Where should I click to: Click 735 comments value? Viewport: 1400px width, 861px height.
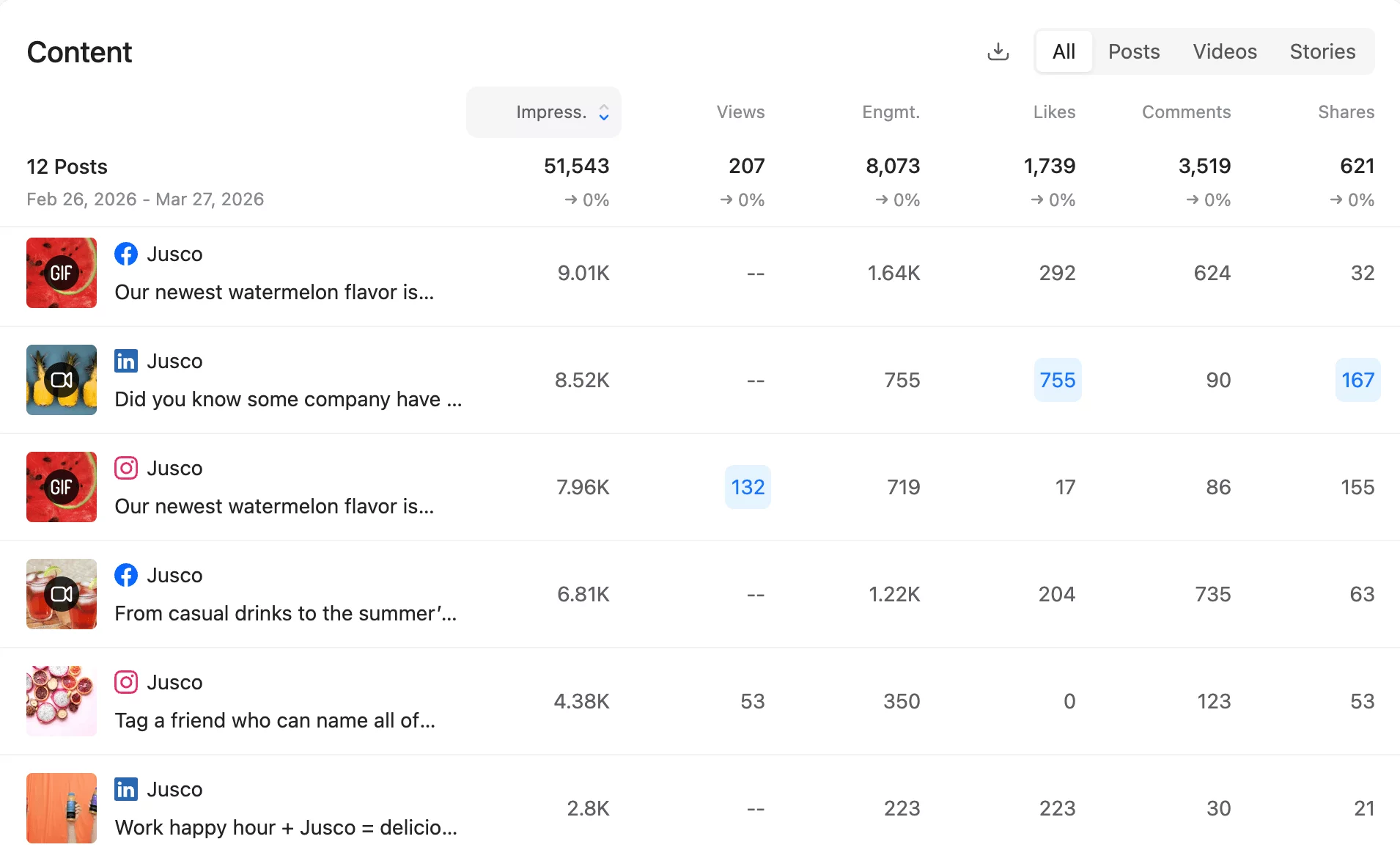click(x=1213, y=594)
